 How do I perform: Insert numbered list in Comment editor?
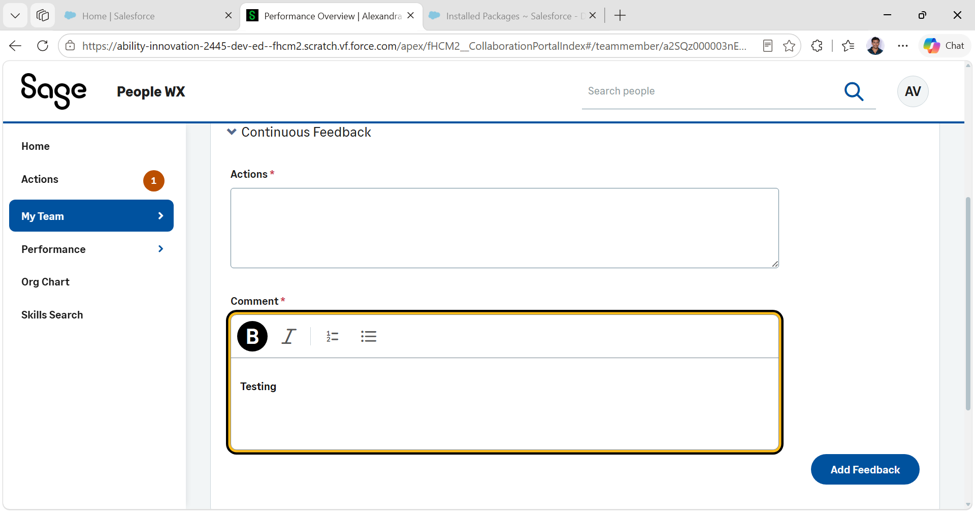332,337
